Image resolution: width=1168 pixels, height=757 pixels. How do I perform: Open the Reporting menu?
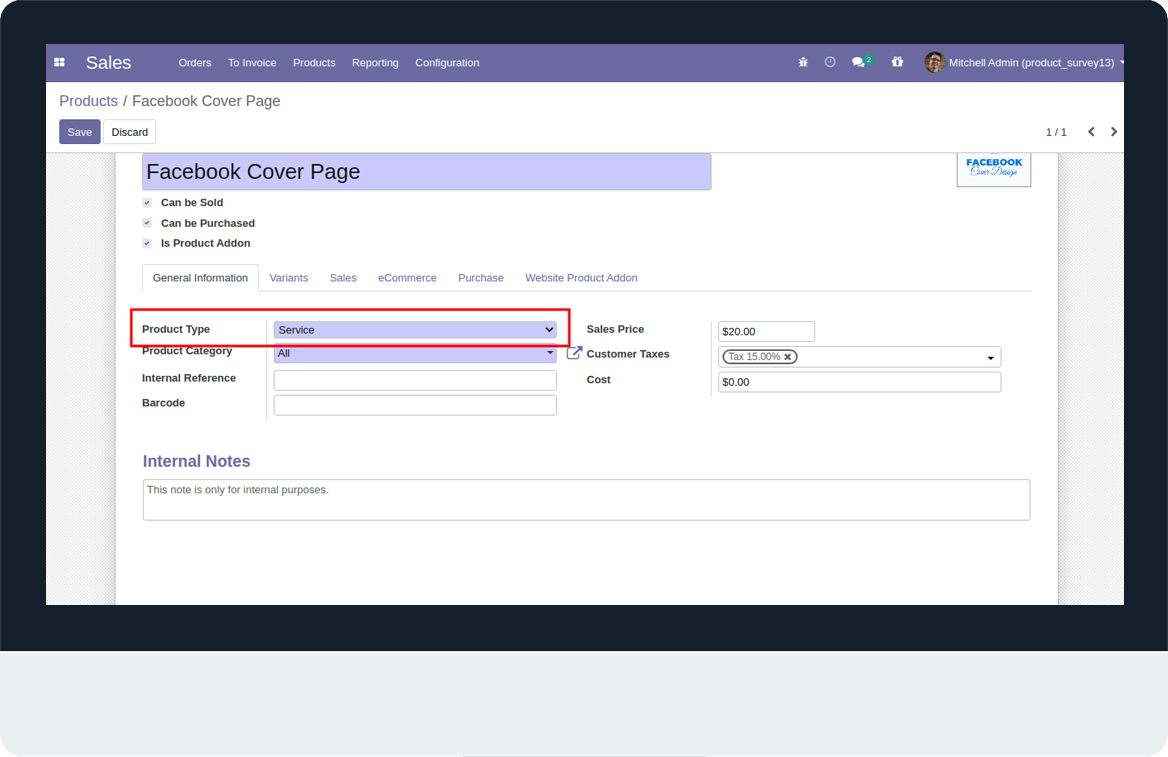coord(375,63)
